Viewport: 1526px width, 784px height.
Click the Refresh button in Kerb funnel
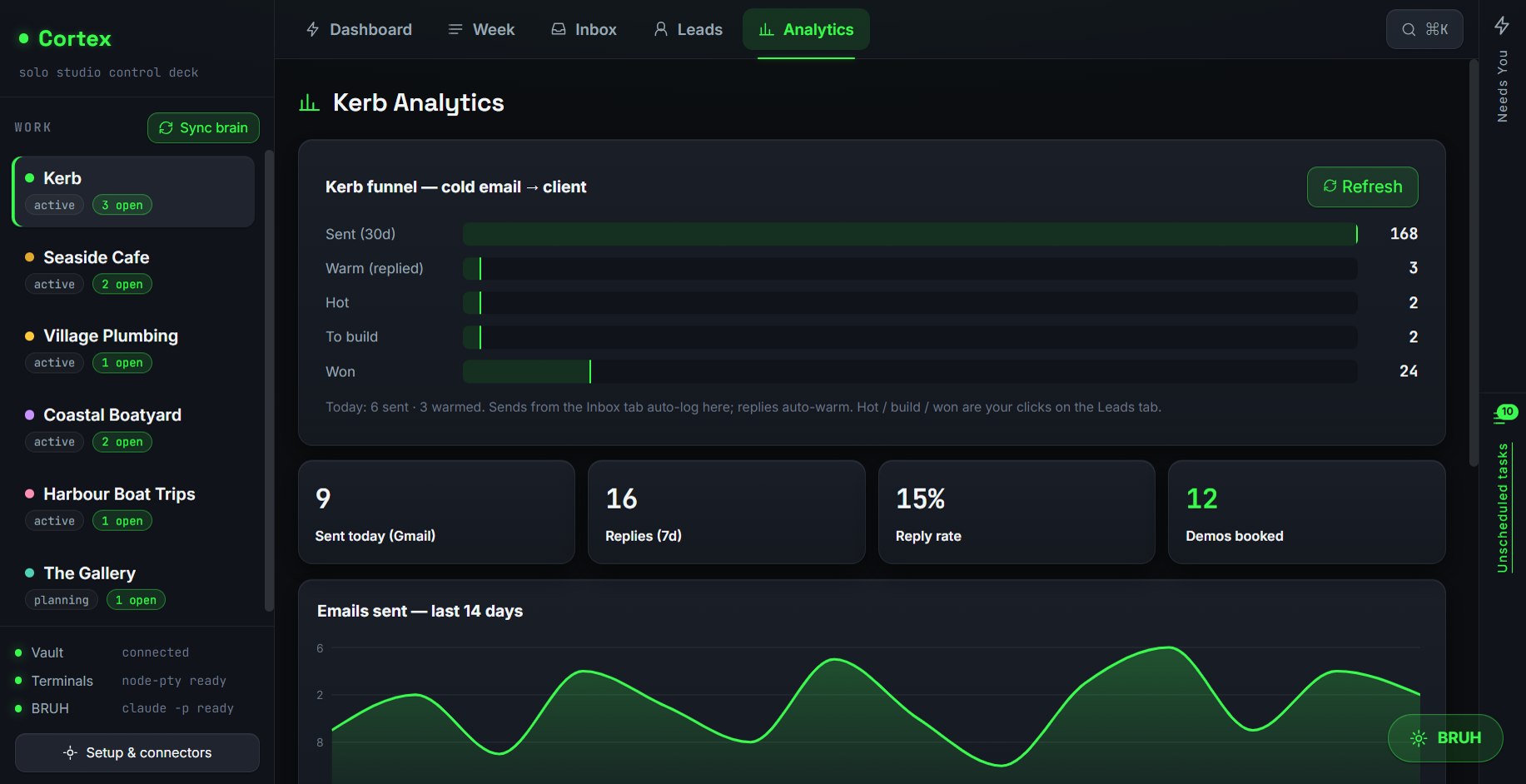(x=1363, y=186)
